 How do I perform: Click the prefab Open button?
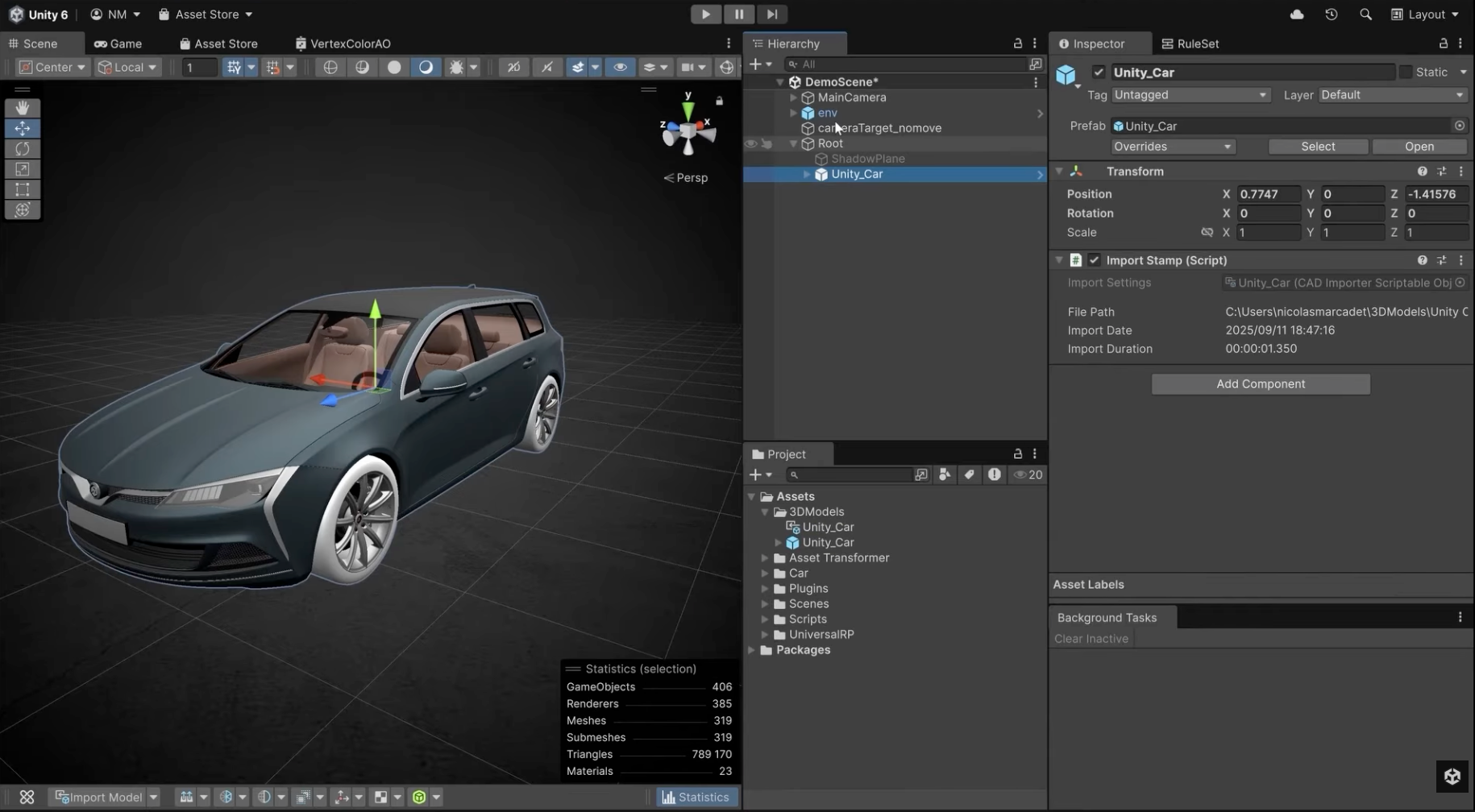click(1419, 147)
